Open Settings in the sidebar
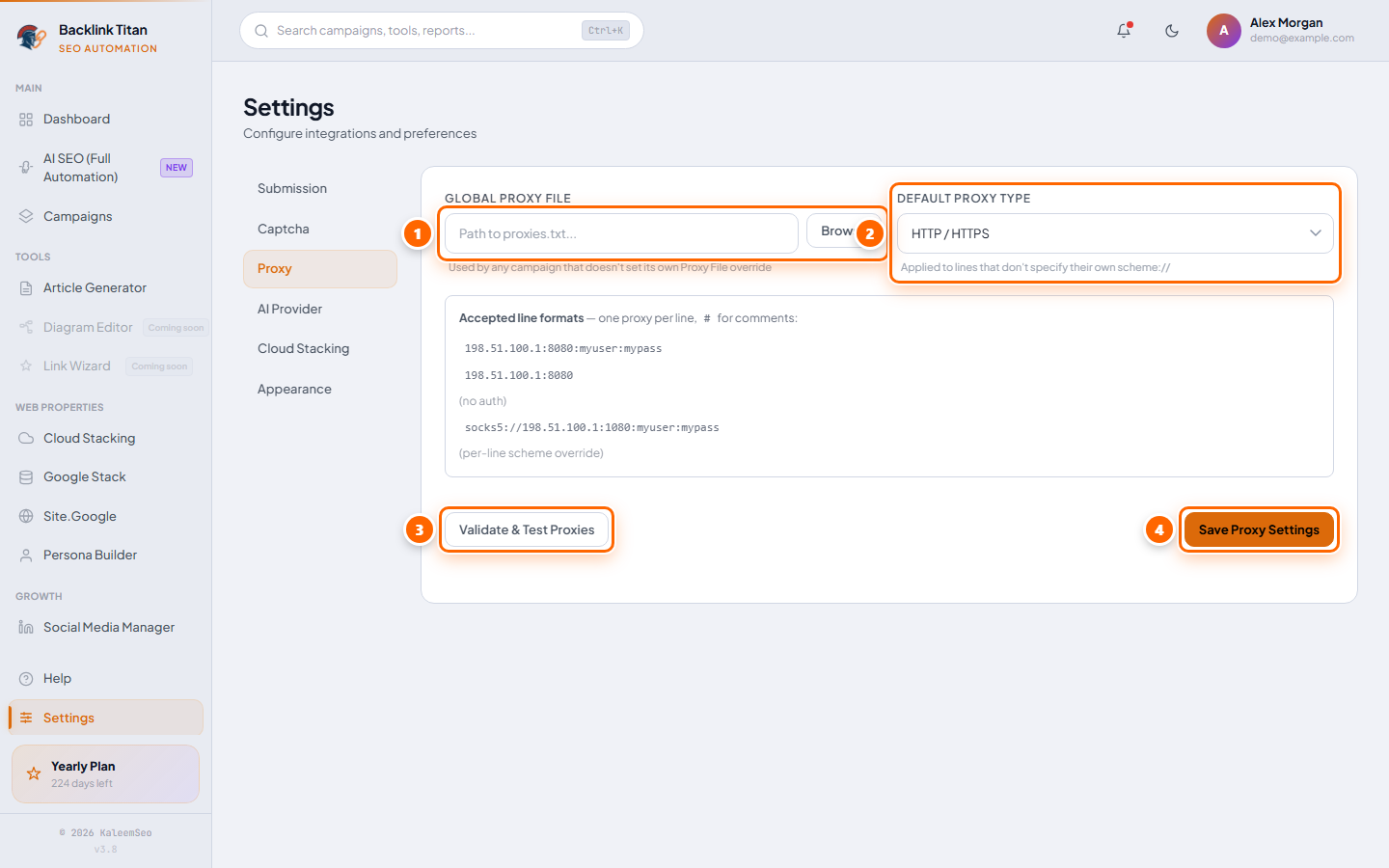The image size is (1389, 868). pyautogui.click(x=106, y=719)
